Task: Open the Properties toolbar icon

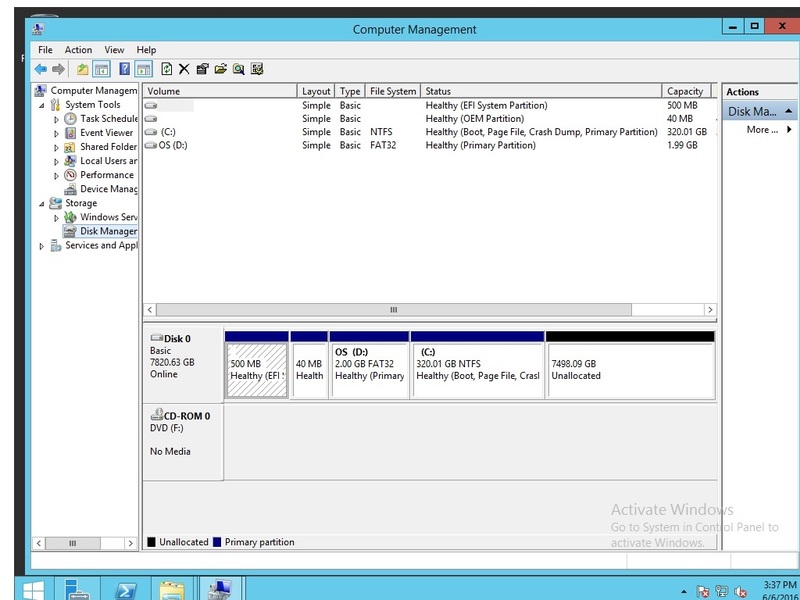Action: point(201,69)
